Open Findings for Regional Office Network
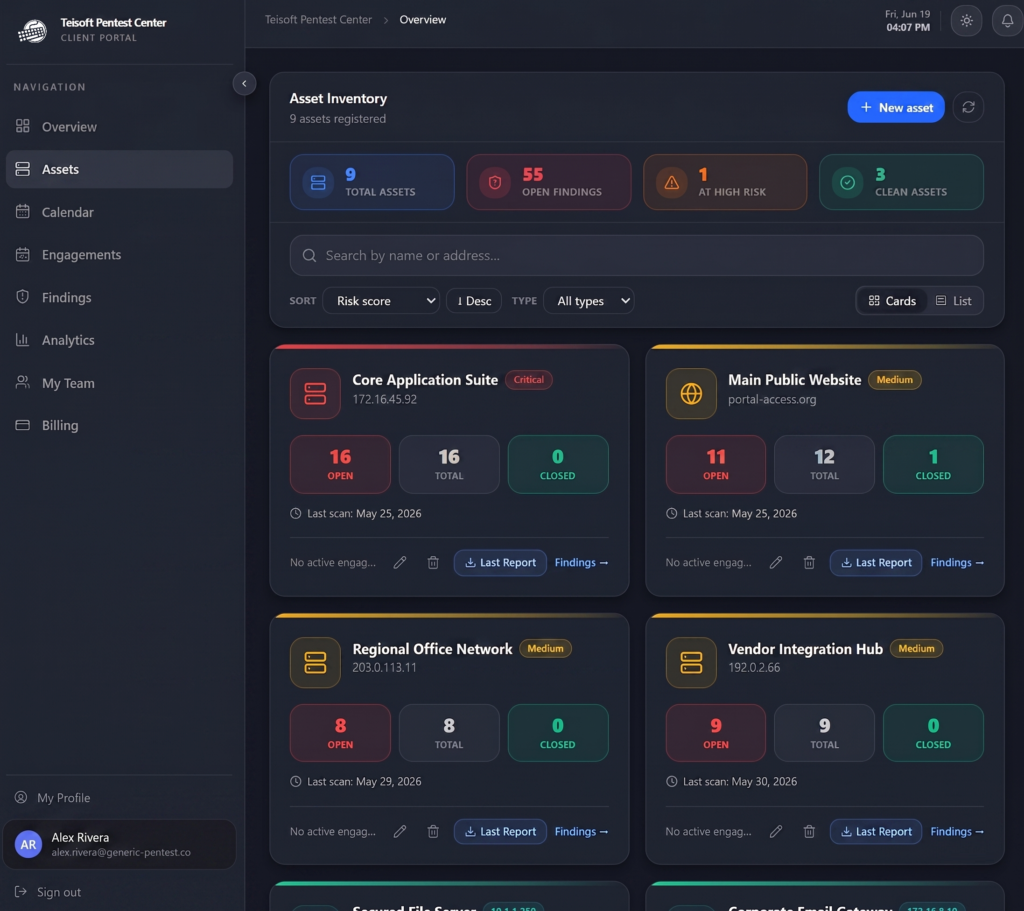This screenshot has width=1024, height=911. pos(581,831)
